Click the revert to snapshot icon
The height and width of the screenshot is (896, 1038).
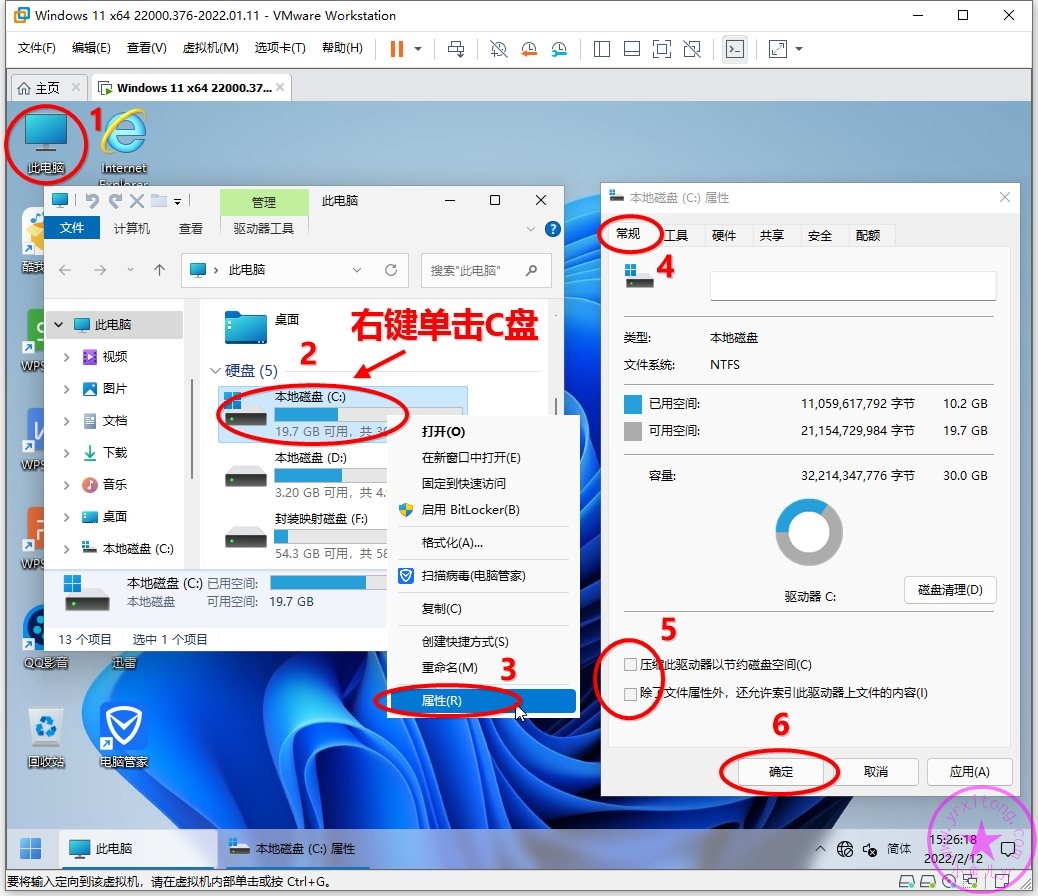point(529,48)
